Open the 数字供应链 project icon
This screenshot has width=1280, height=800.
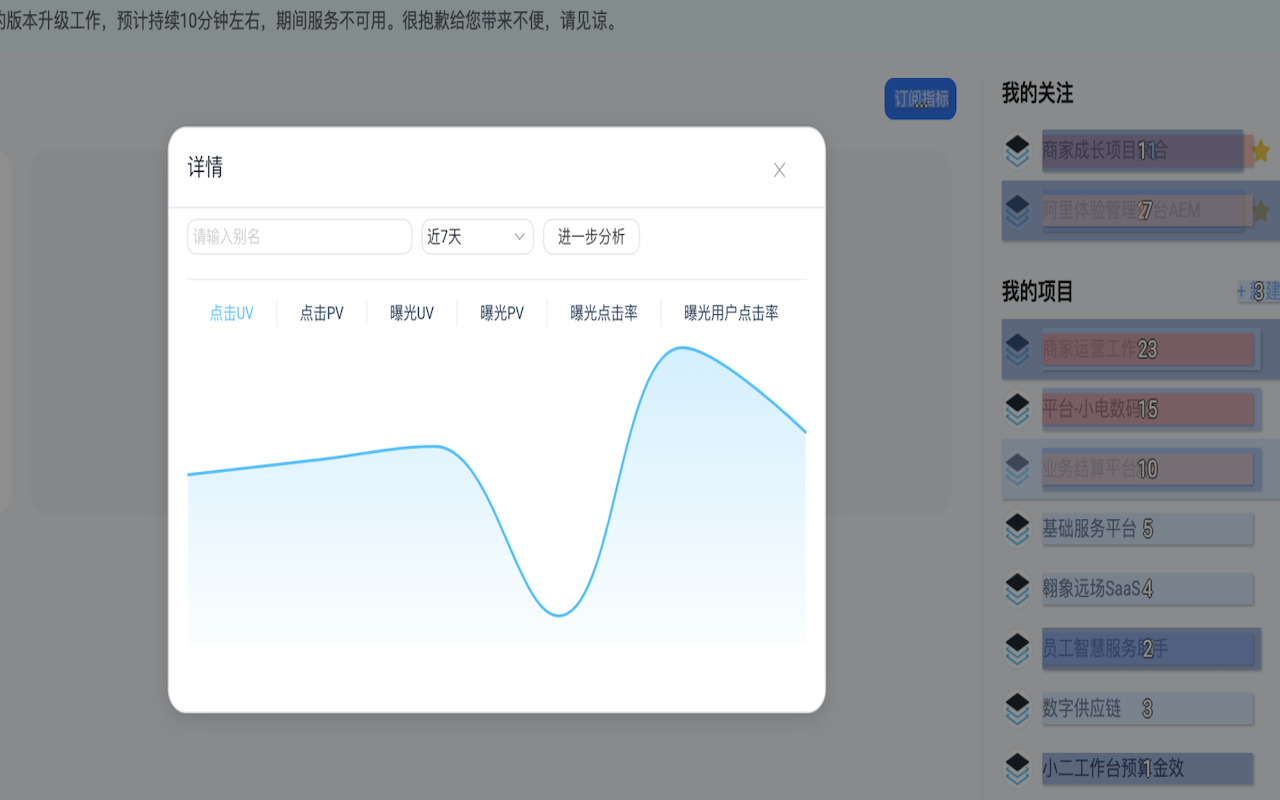pos(1017,709)
